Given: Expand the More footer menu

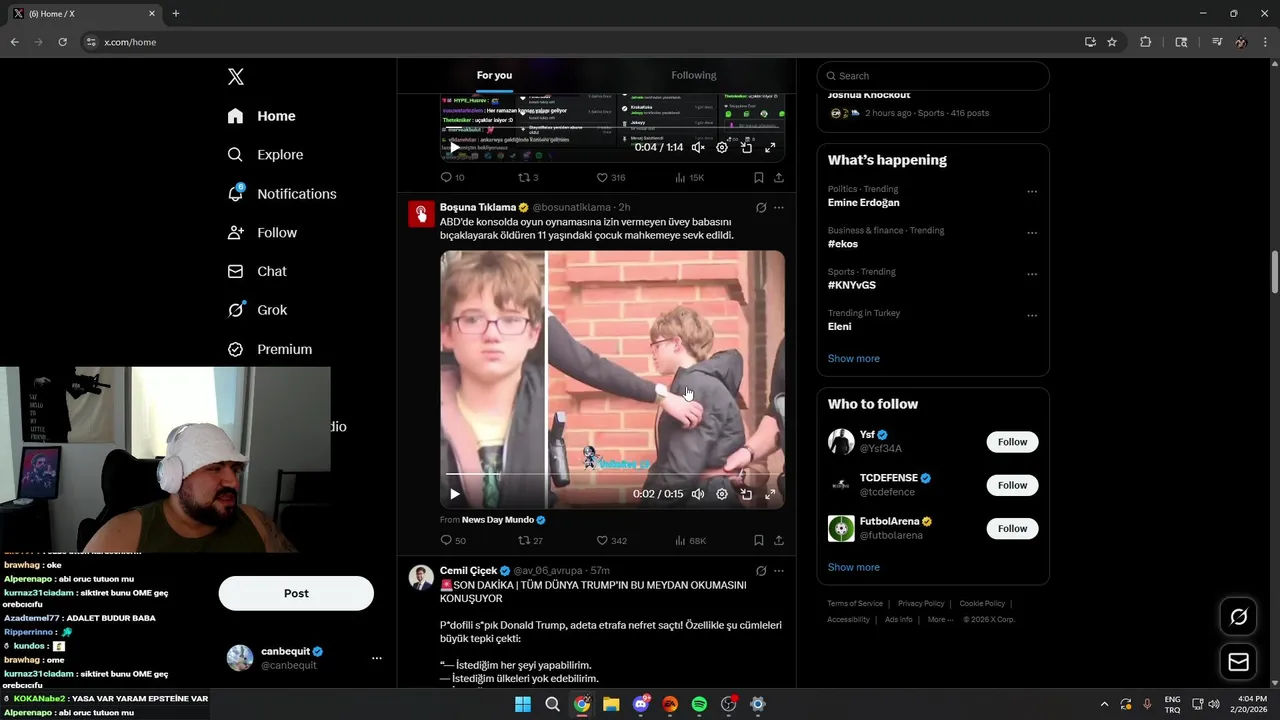Looking at the screenshot, I should point(939,619).
